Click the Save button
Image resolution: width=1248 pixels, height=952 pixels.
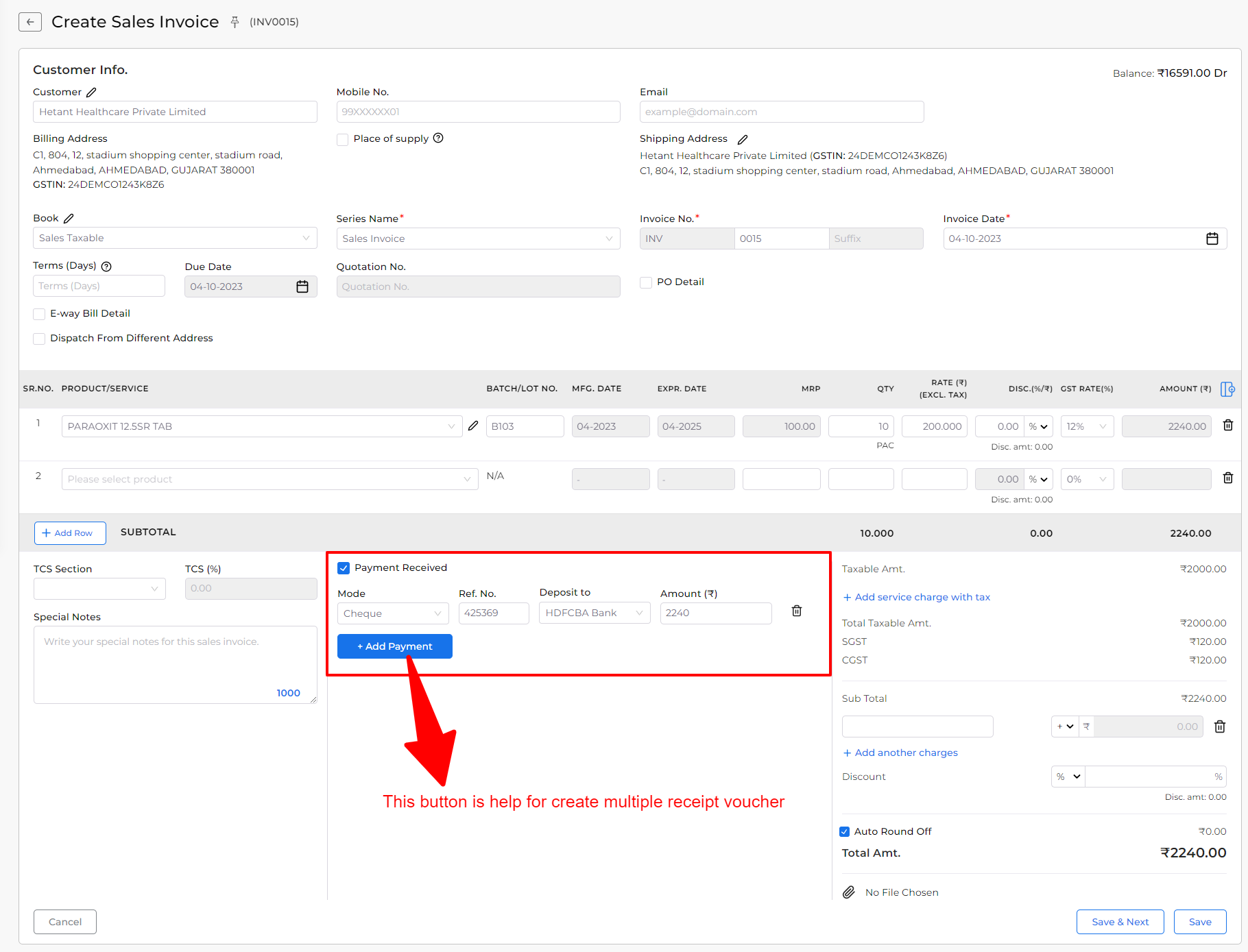[1200, 922]
